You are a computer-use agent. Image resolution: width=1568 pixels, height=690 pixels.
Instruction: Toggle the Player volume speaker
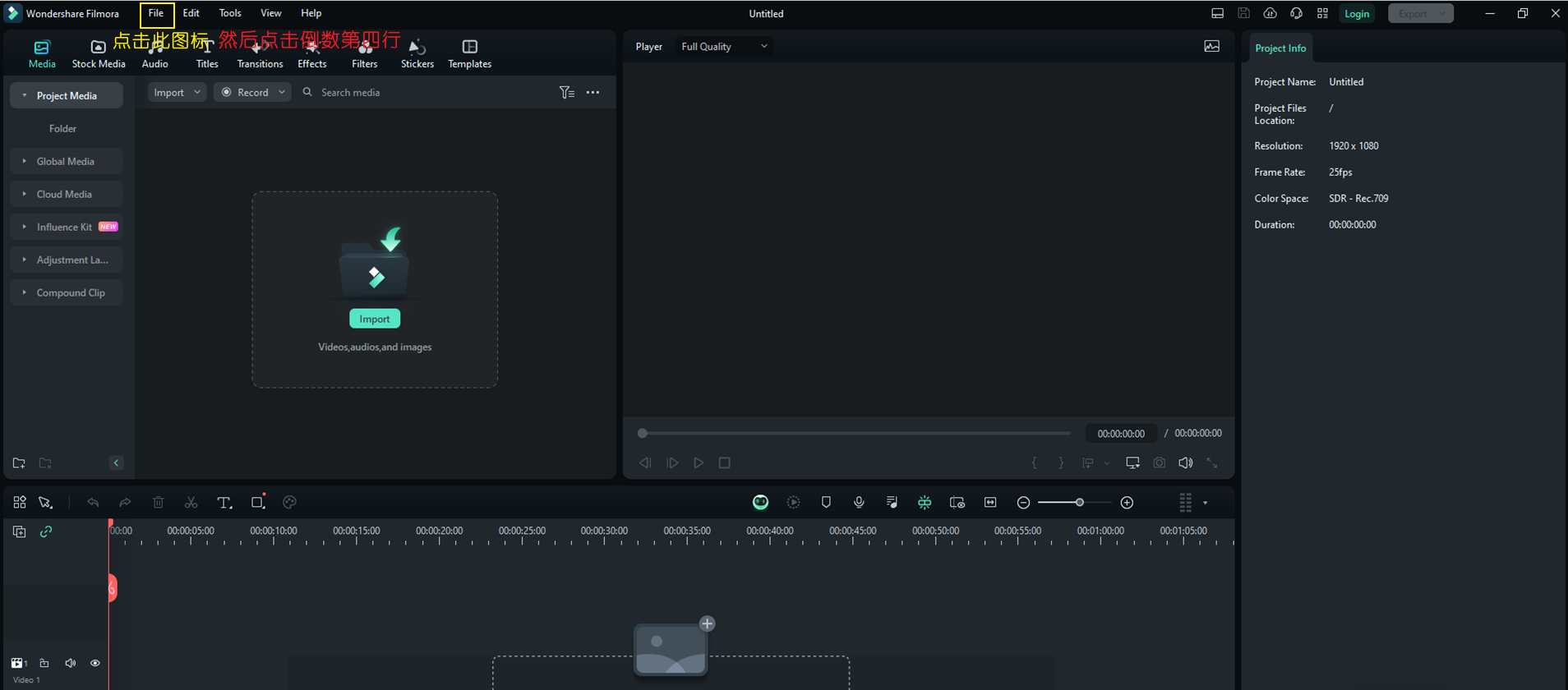pos(1186,463)
